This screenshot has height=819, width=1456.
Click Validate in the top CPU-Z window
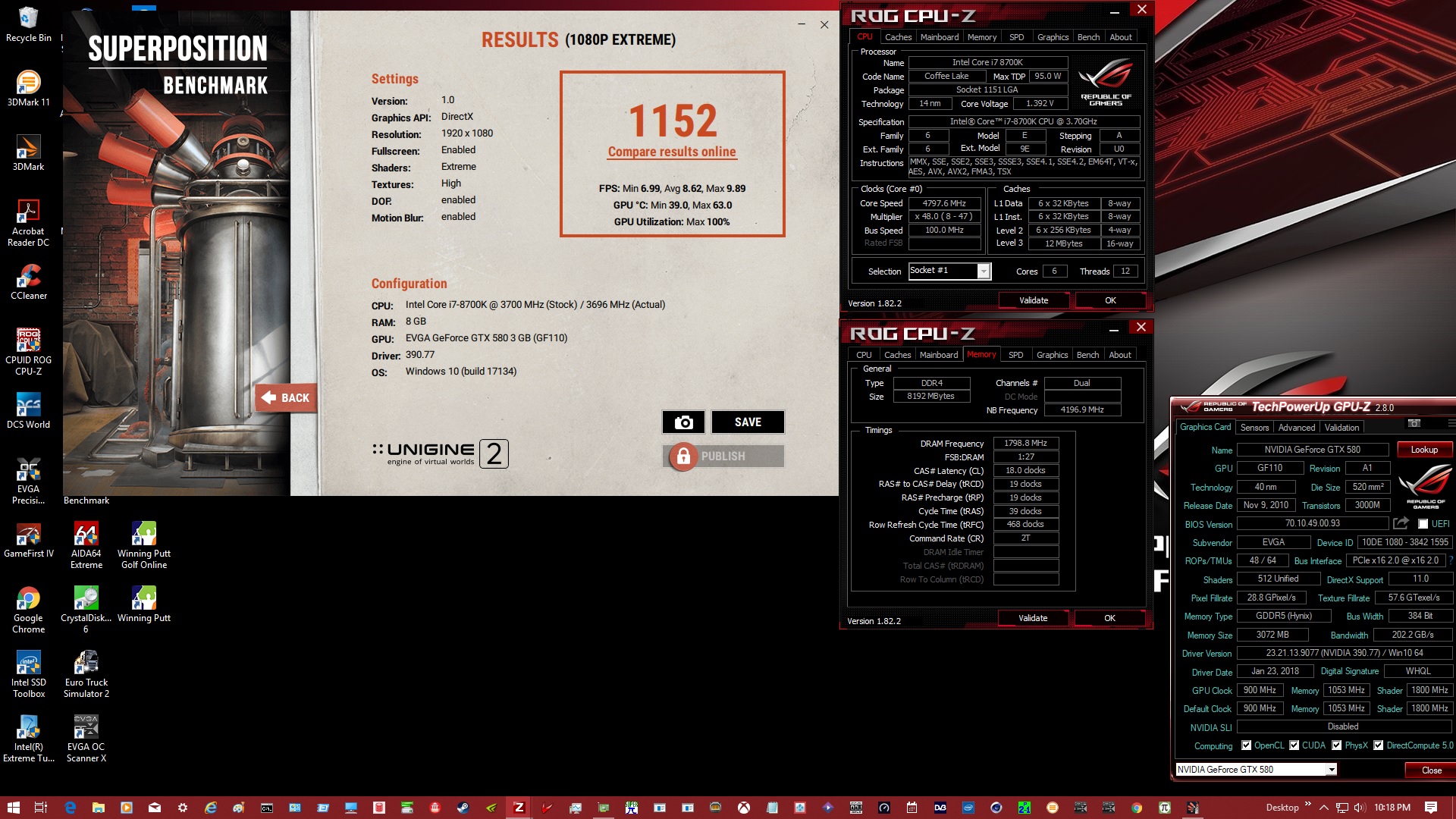click(1034, 300)
